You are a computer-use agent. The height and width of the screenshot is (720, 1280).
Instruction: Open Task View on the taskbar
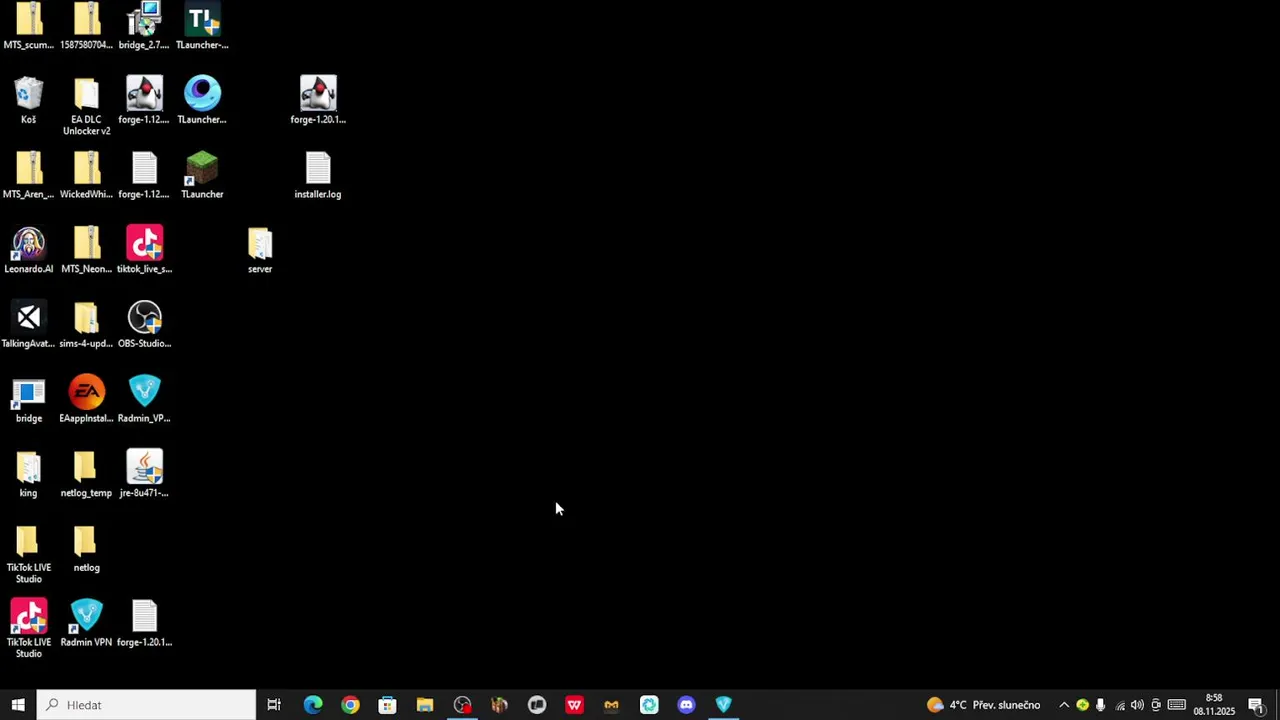click(274, 705)
